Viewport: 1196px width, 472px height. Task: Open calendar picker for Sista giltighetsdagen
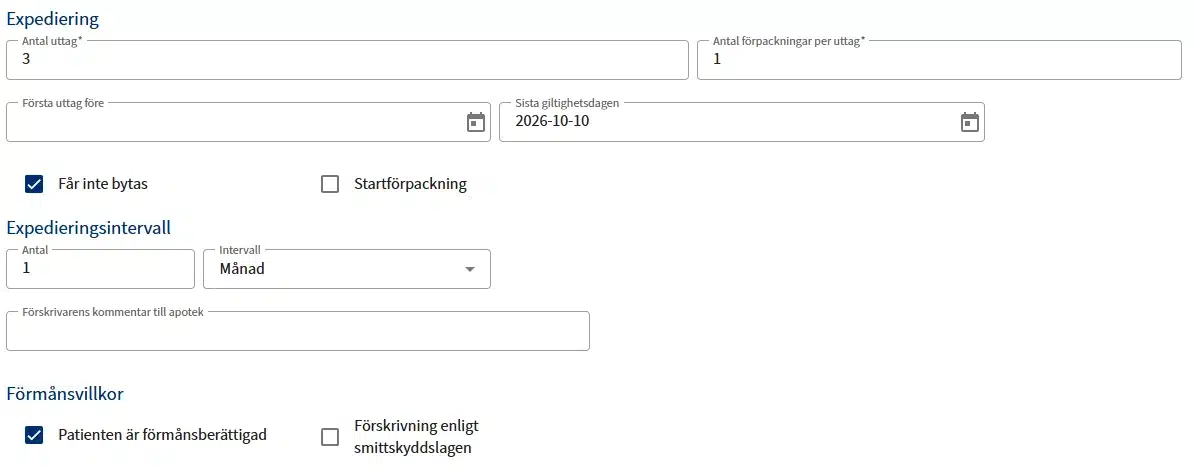tap(969, 122)
